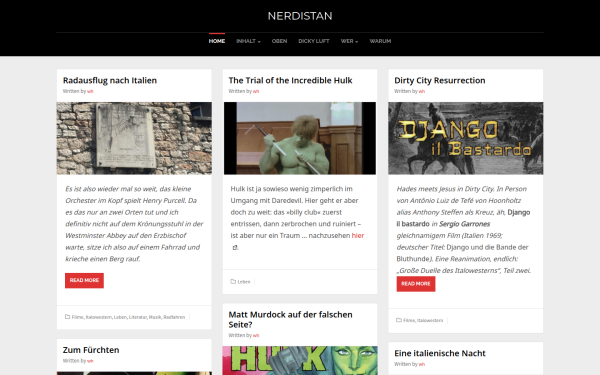Image resolution: width=600 pixels, height=375 pixels.
Task: Click the Django il Bastardo thumbnail
Action: tap(466, 138)
